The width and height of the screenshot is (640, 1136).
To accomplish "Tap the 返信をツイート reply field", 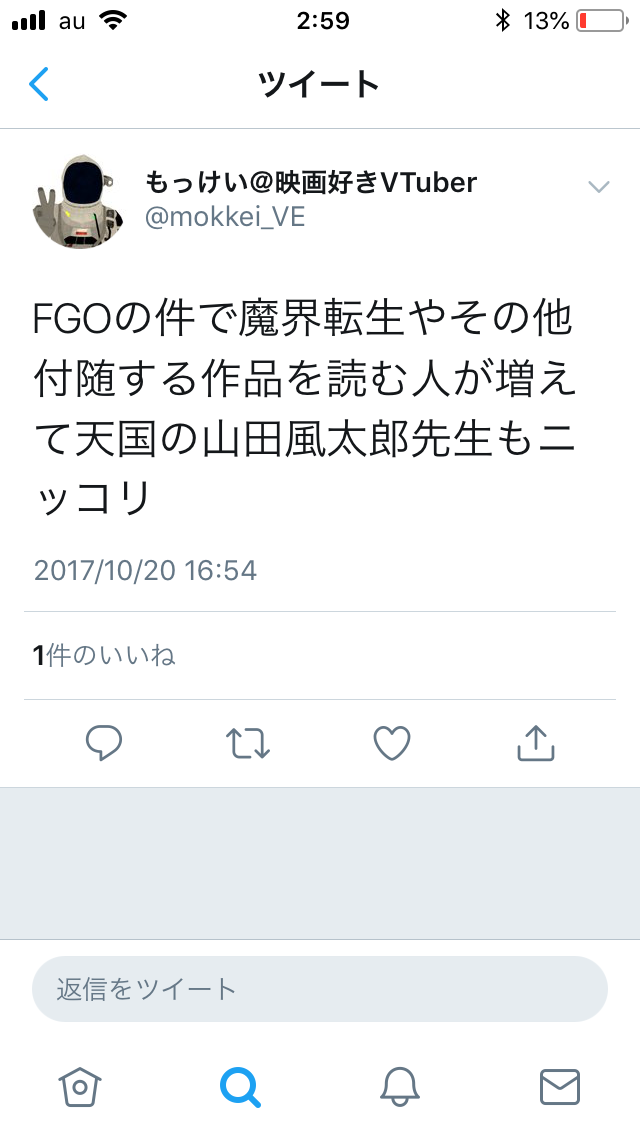I will pos(320,989).
